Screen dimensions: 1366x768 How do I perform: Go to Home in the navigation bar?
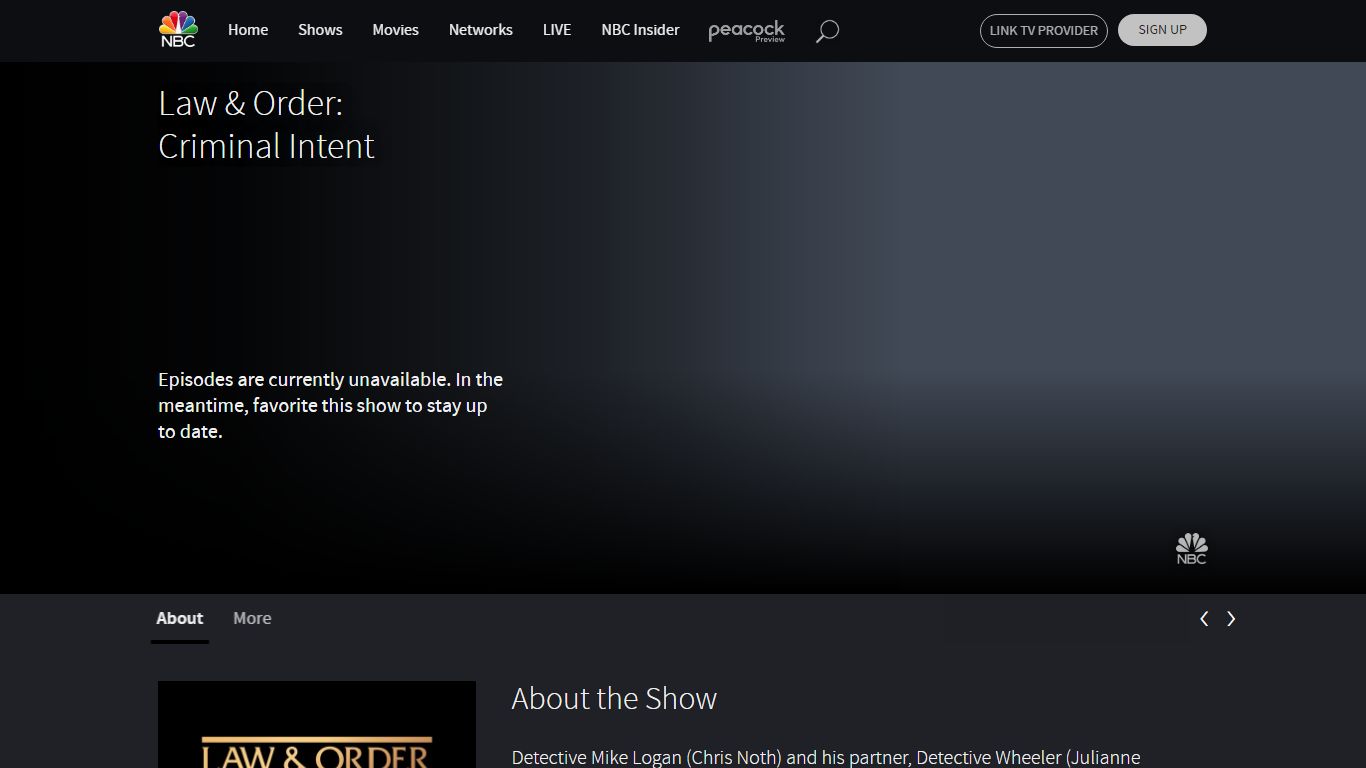[248, 30]
